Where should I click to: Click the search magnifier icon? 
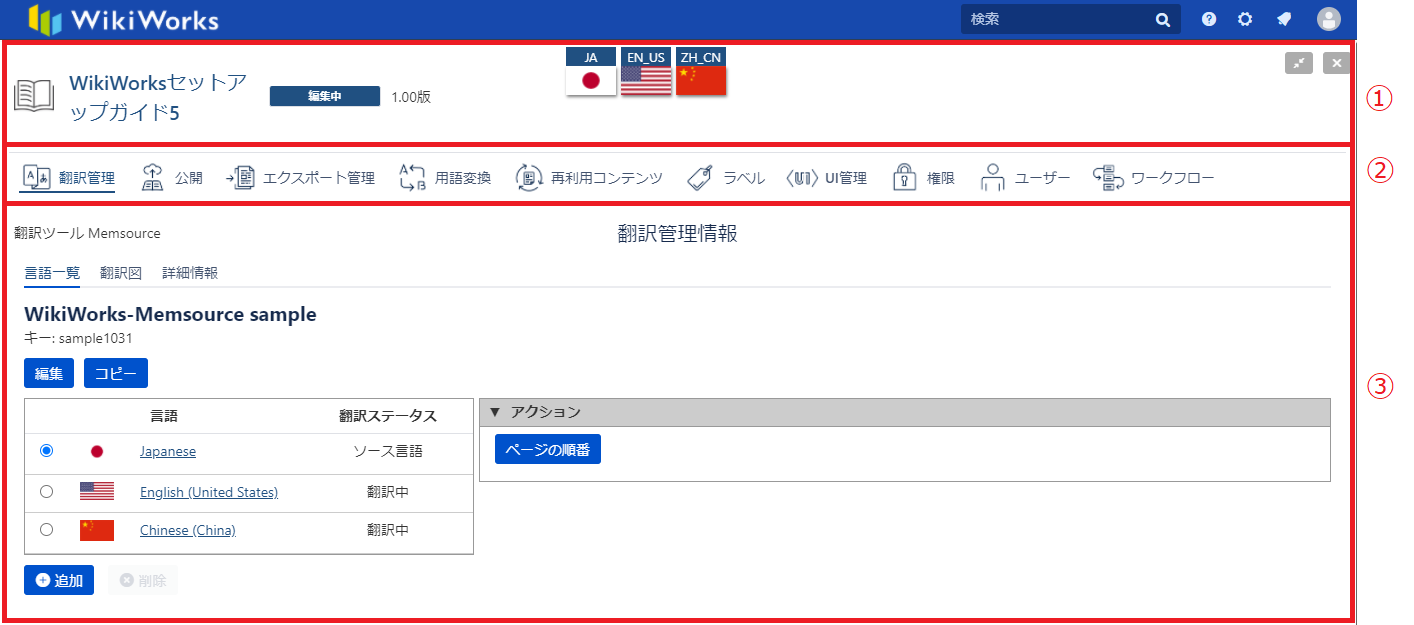(x=1163, y=19)
